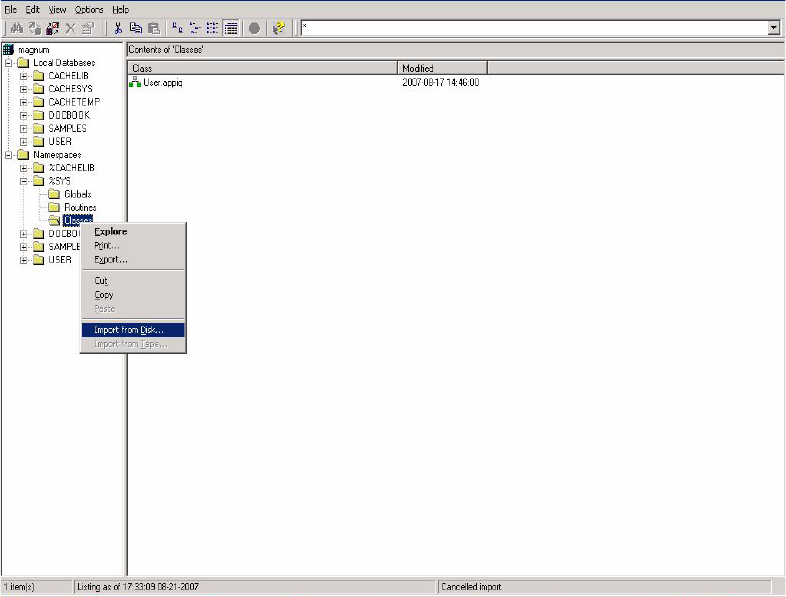This screenshot has width=786, height=597.
Task: Click the red lock connection icon
Action: 52,28
